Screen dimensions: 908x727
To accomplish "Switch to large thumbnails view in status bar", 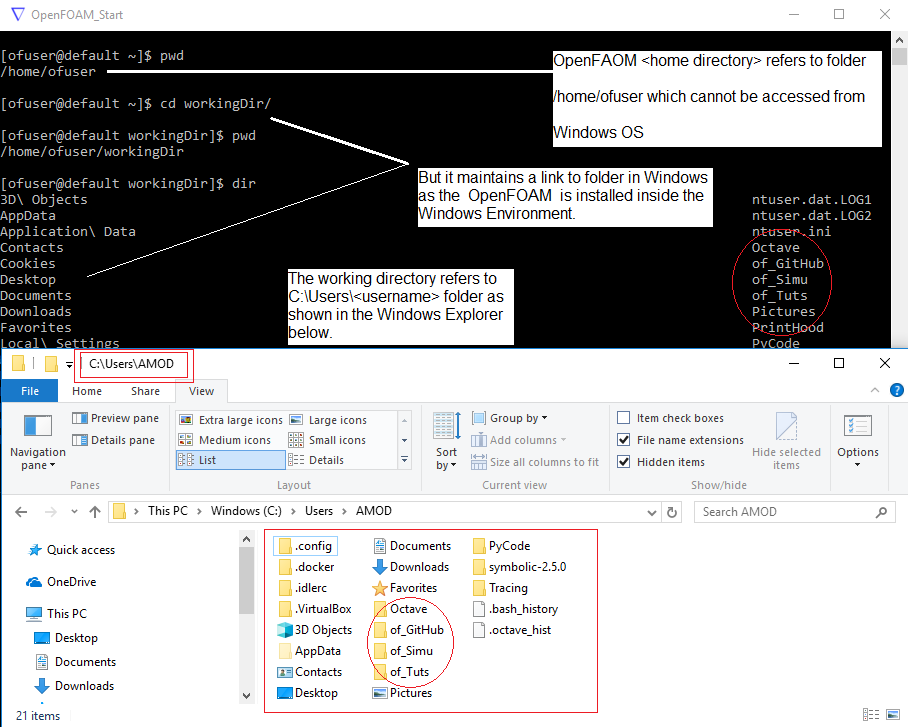I will tap(892, 714).
